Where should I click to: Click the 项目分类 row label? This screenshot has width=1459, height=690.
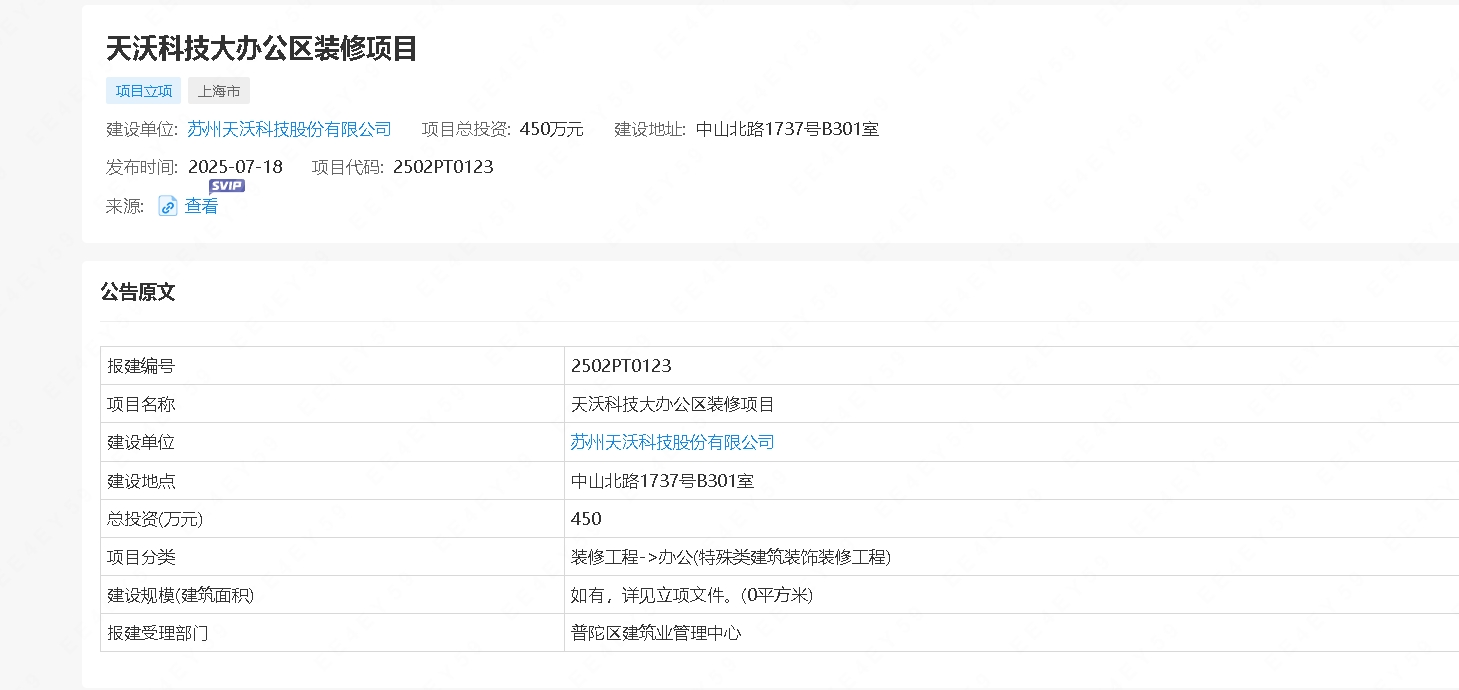click(x=141, y=557)
